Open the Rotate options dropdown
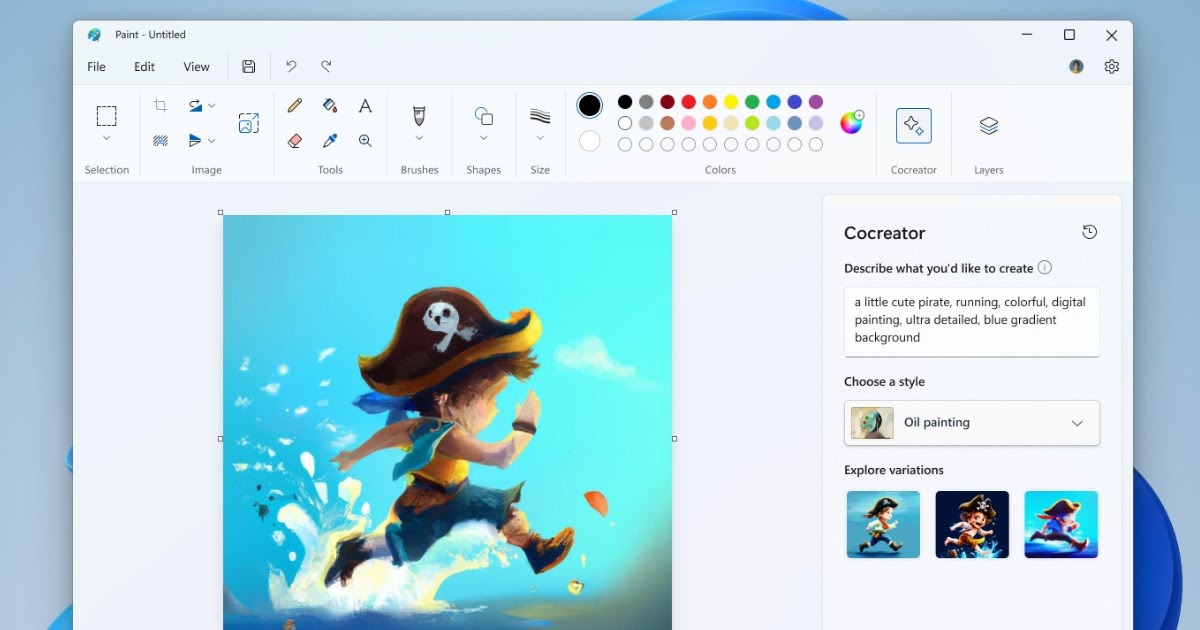The width and height of the screenshot is (1200, 630). 211,105
